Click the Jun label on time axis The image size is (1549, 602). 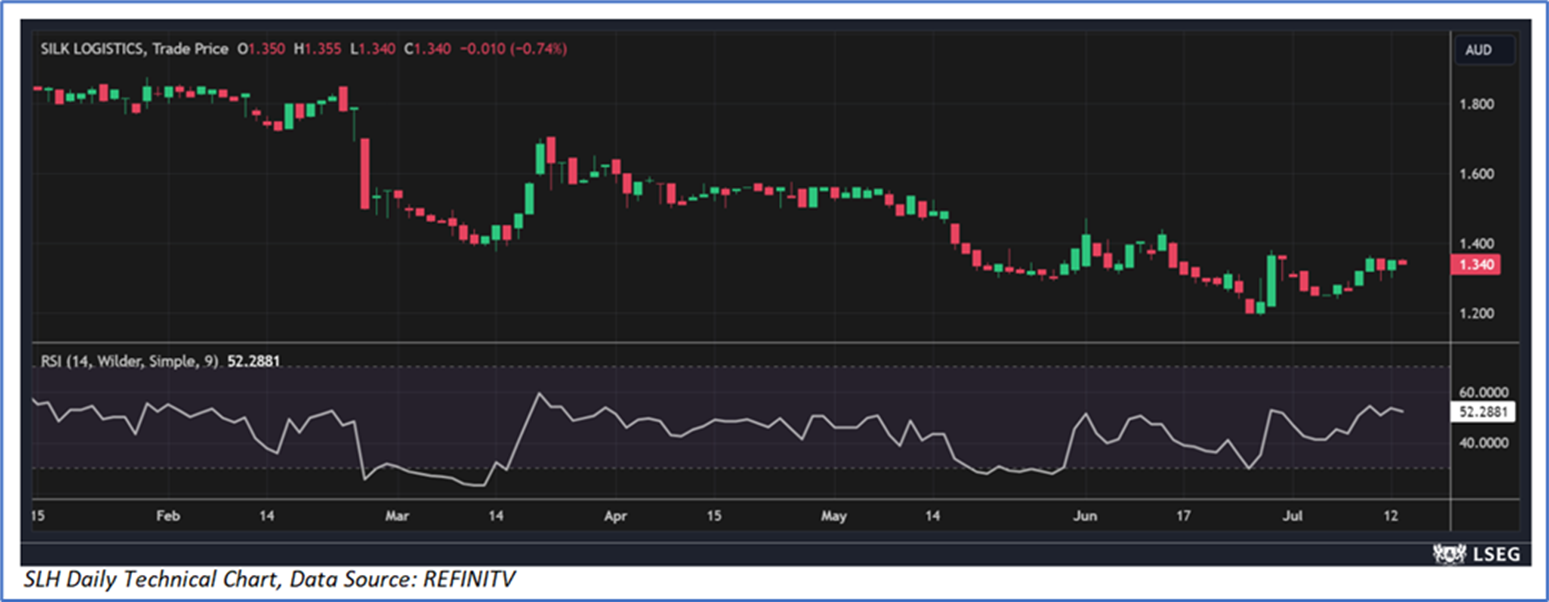coord(1084,516)
